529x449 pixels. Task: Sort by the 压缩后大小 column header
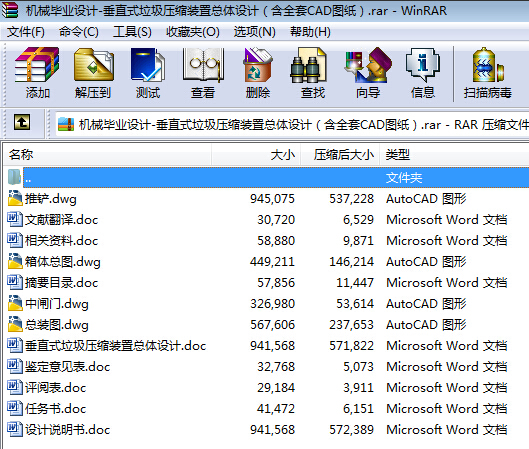[x=340, y=155]
